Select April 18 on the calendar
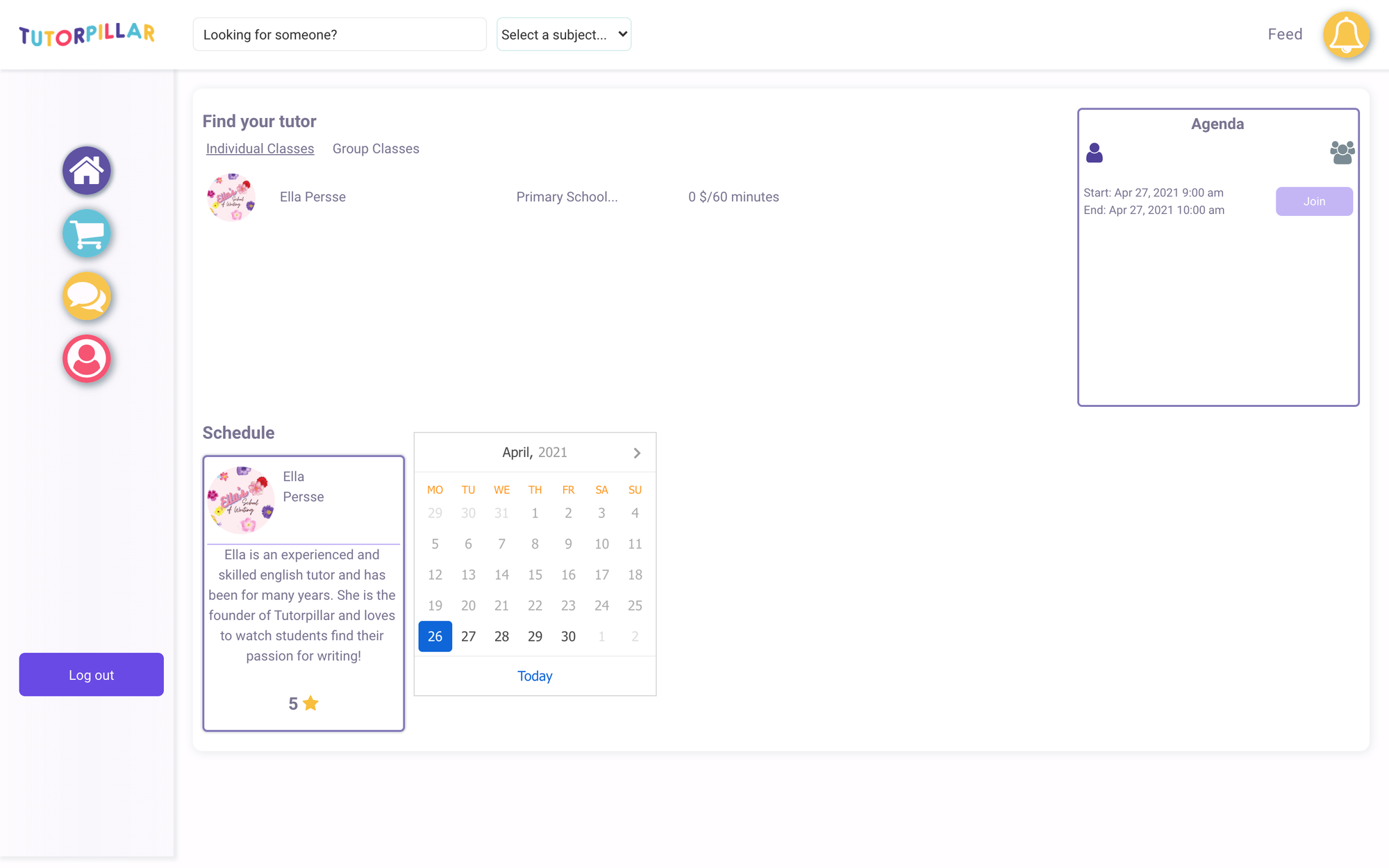This screenshot has height=868, width=1389. coord(635,575)
